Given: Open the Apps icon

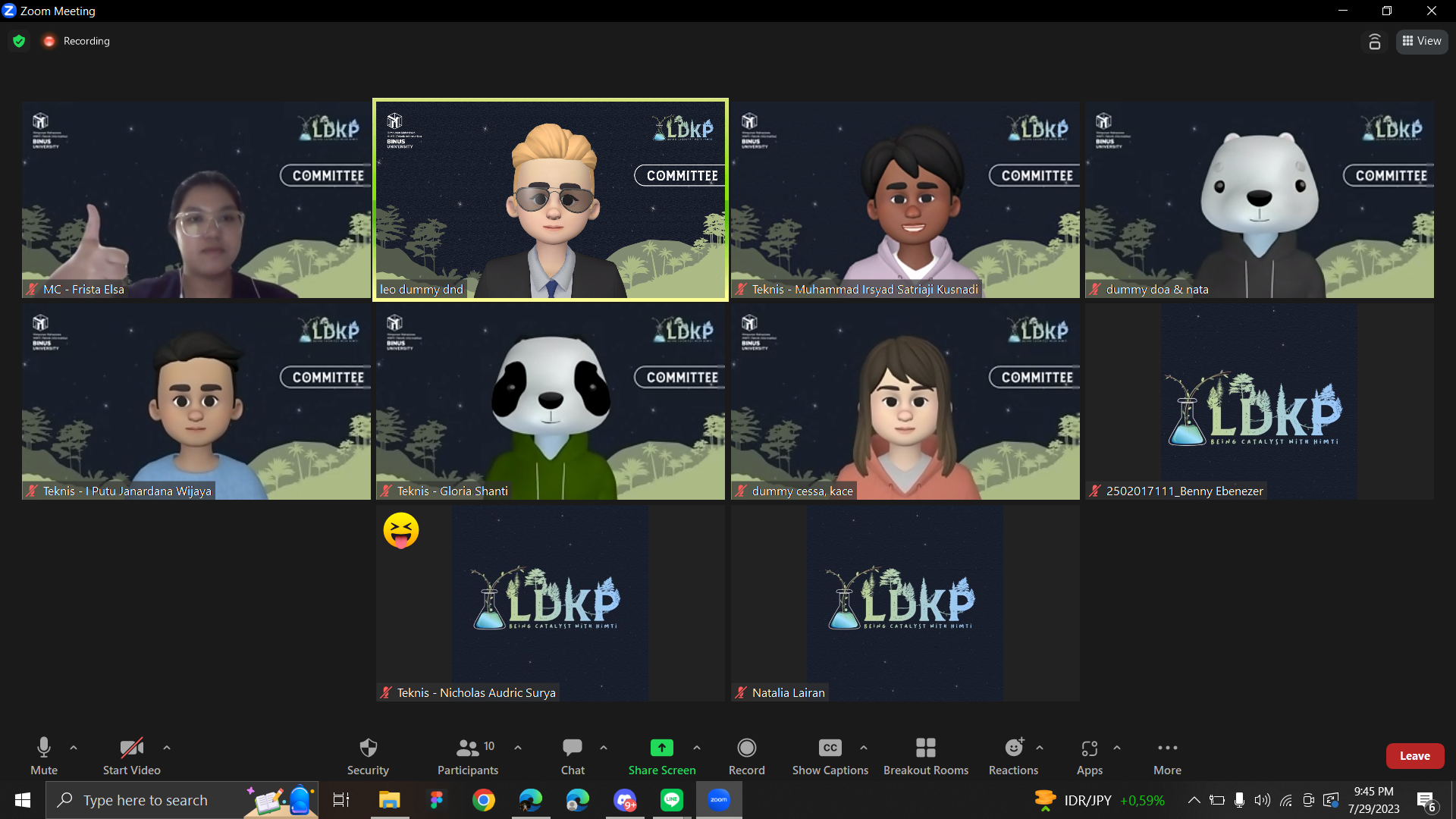Looking at the screenshot, I should [x=1089, y=748].
